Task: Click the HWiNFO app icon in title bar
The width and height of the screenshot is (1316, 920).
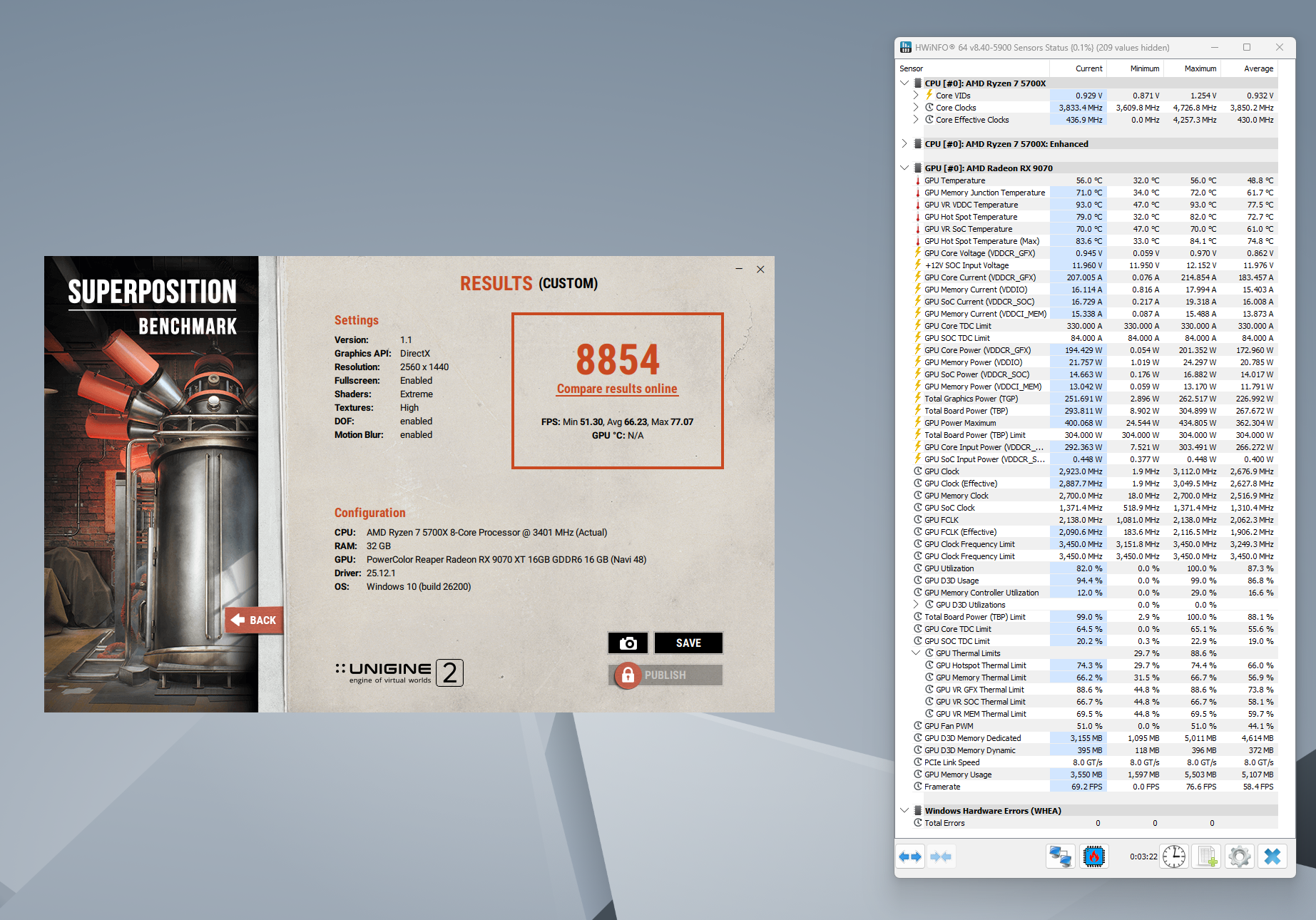Action: [x=906, y=47]
